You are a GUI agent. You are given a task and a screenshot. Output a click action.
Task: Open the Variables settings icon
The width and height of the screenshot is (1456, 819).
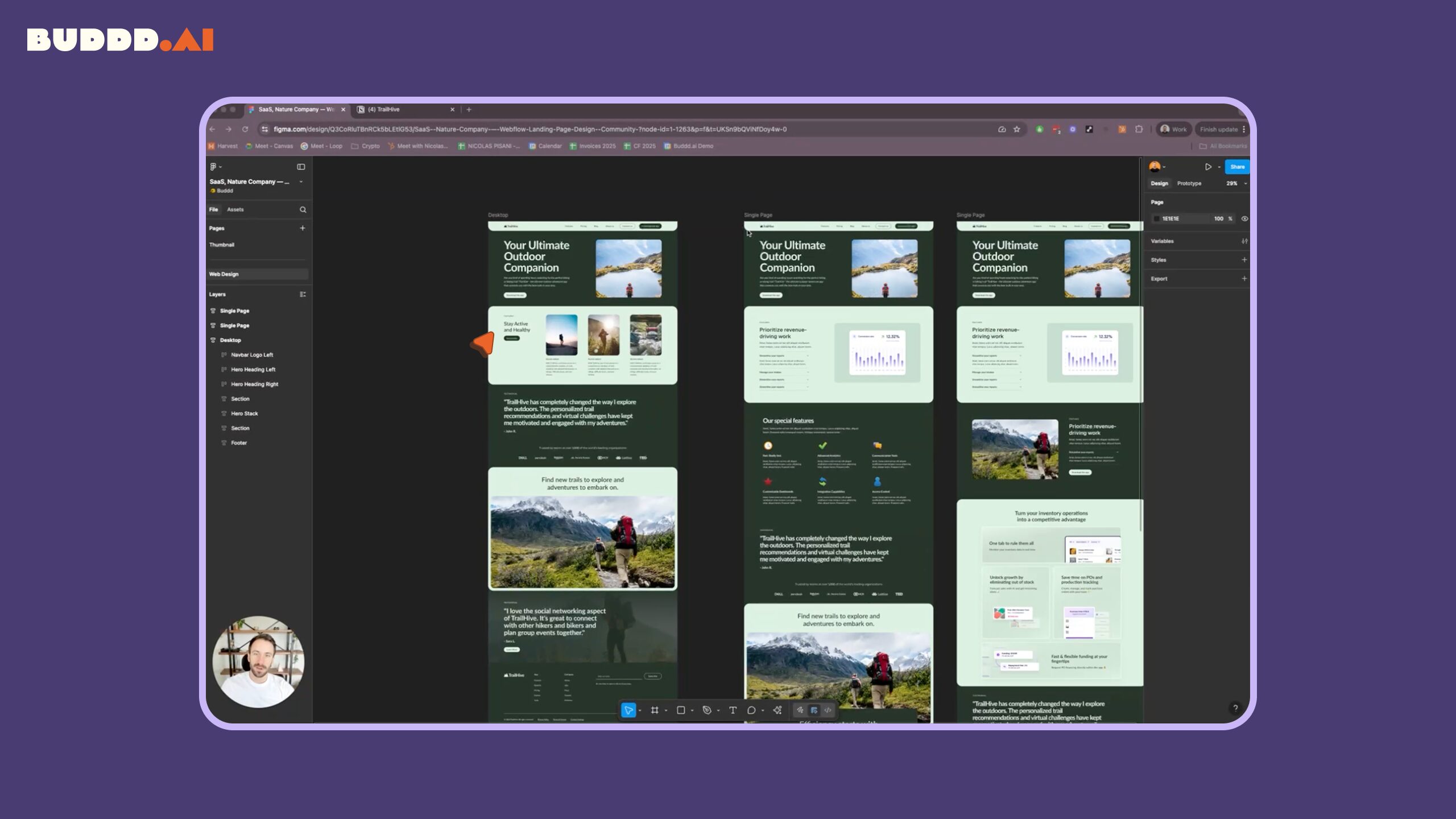pos(1244,241)
